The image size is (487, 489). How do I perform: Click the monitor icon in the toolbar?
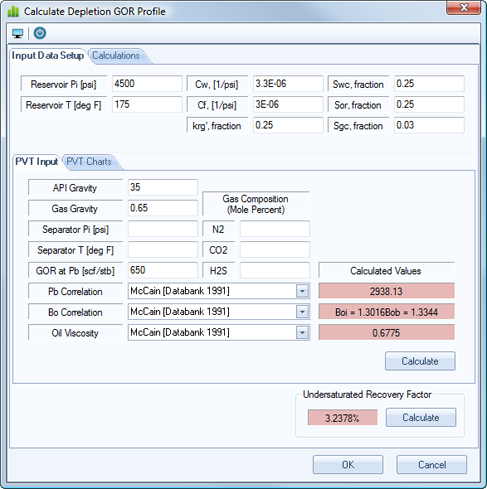click(x=18, y=34)
